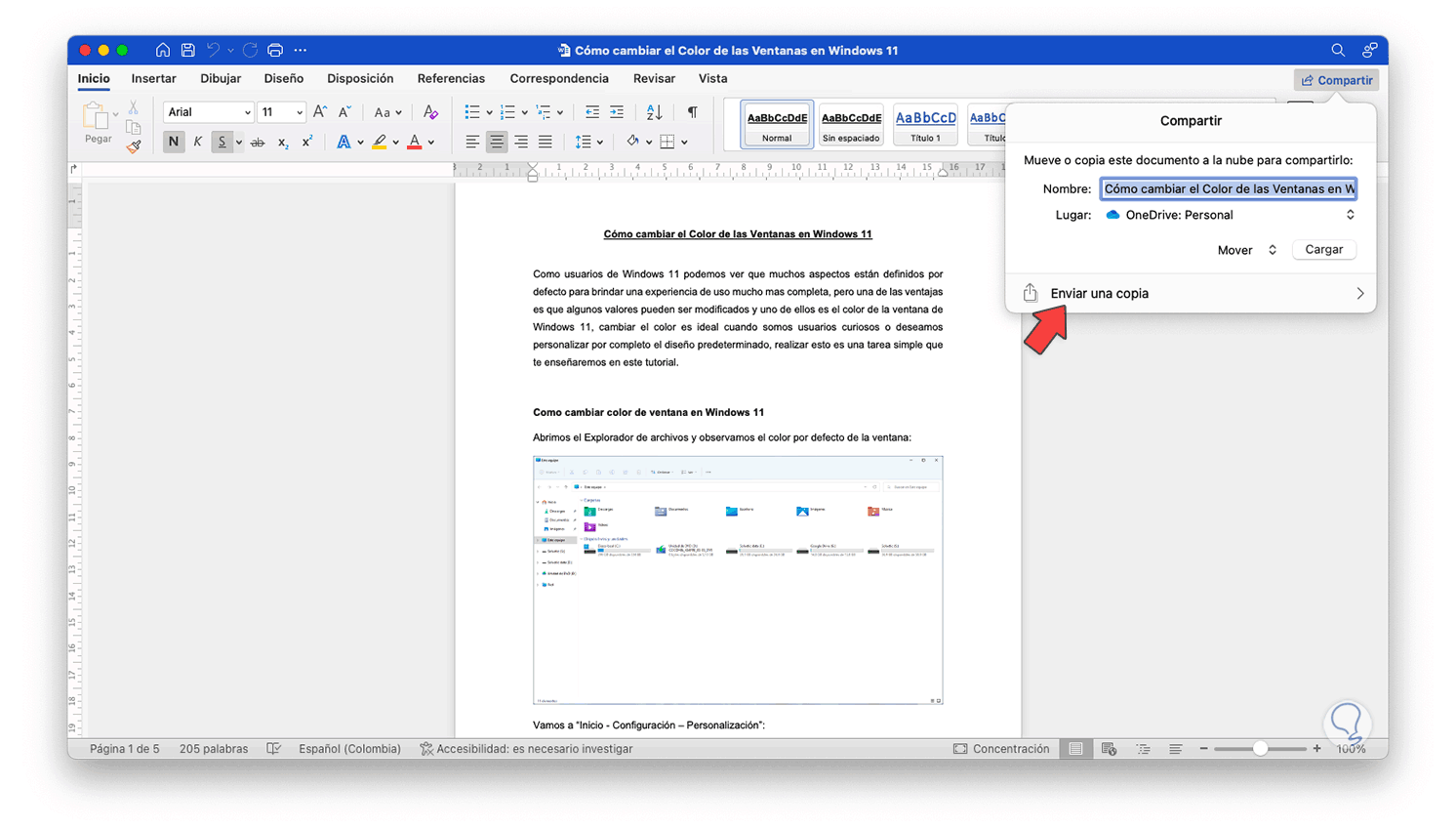The width and height of the screenshot is (1456, 828).
Task: Toggle bold (N) formatting
Action: [x=174, y=143]
